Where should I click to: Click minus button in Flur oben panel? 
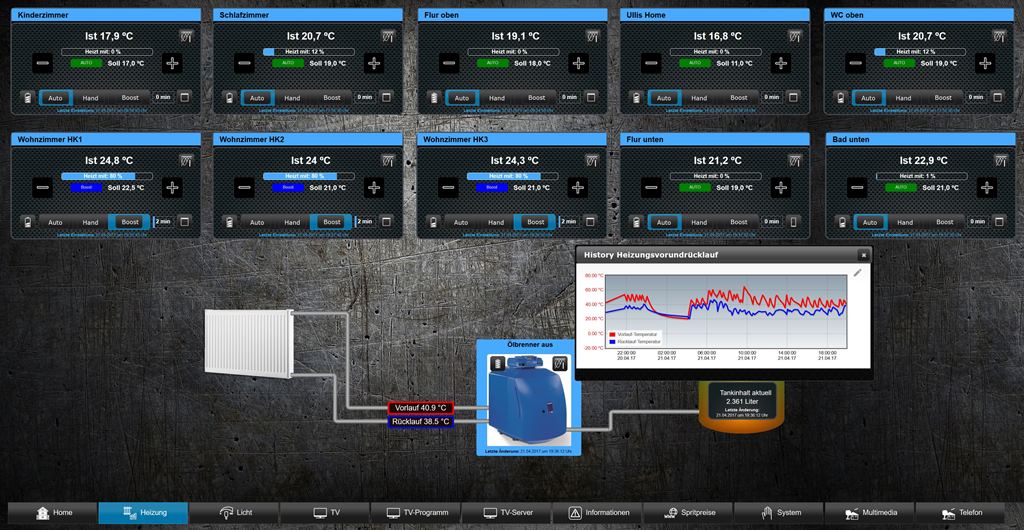click(x=449, y=63)
